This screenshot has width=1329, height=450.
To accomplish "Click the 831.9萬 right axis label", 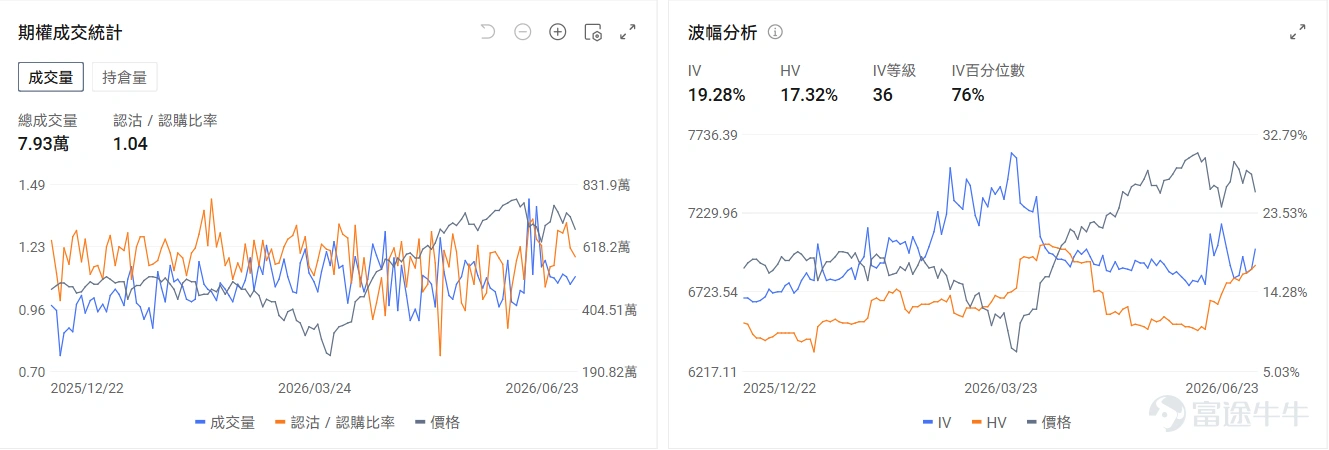I will 606,185.
